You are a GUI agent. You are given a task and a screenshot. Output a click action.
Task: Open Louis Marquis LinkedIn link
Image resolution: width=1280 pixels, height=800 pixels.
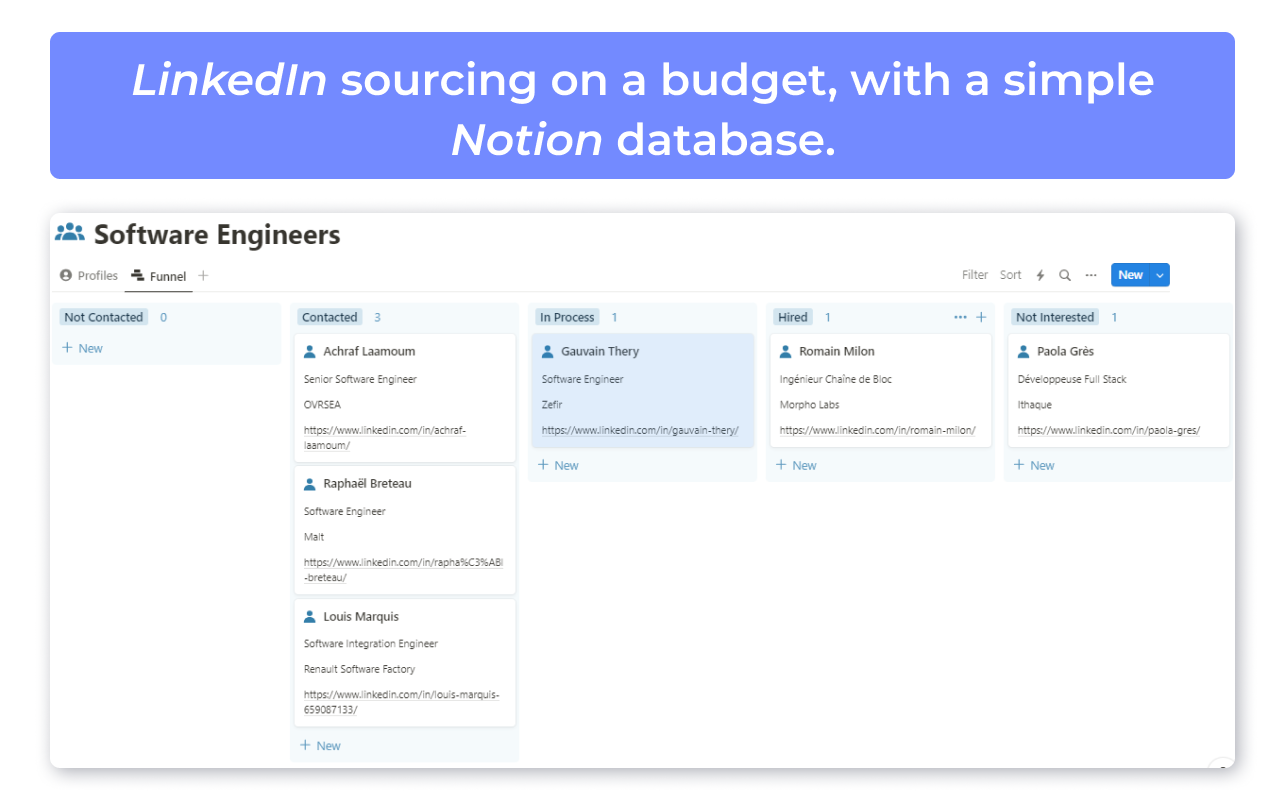[402, 701]
